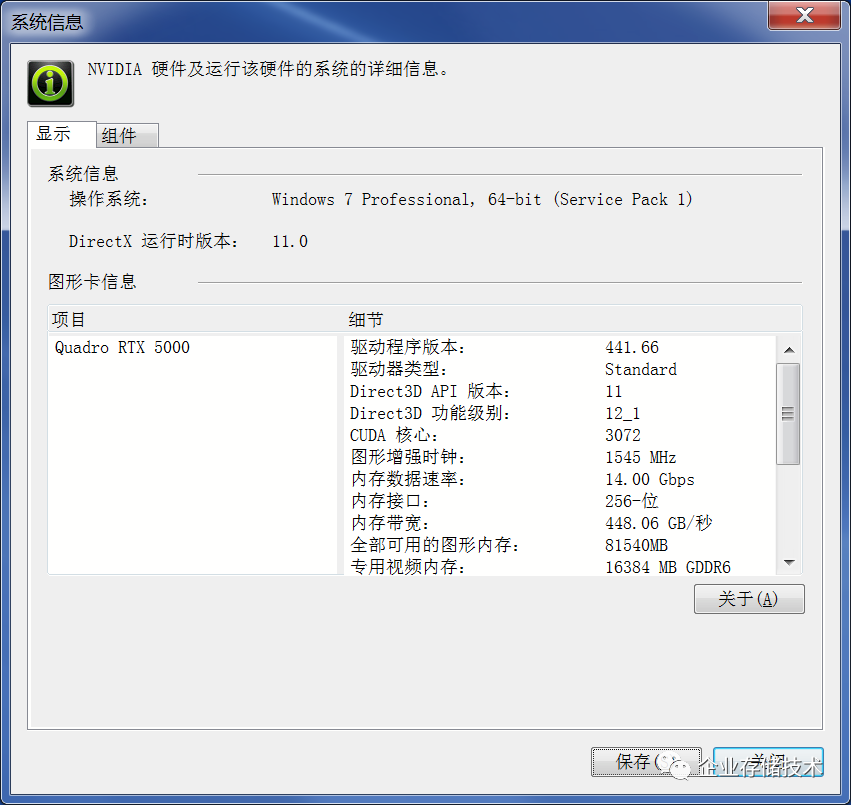Screen dimensions: 851x805
Task: Select the Direct3D API 版本 row
Action: point(559,391)
